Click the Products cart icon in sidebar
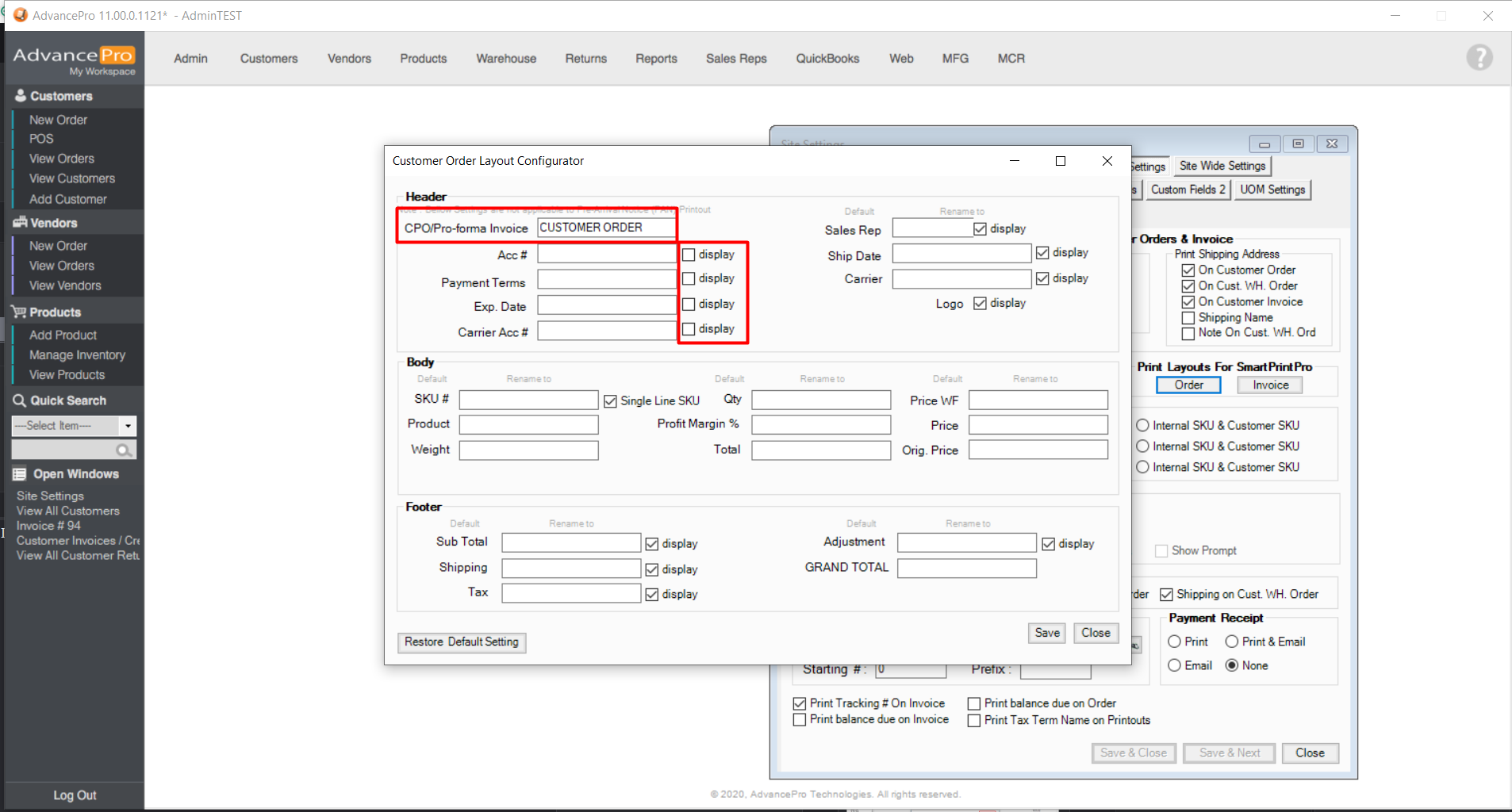This screenshot has width=1512, height=812. click(x=19, y=312)
